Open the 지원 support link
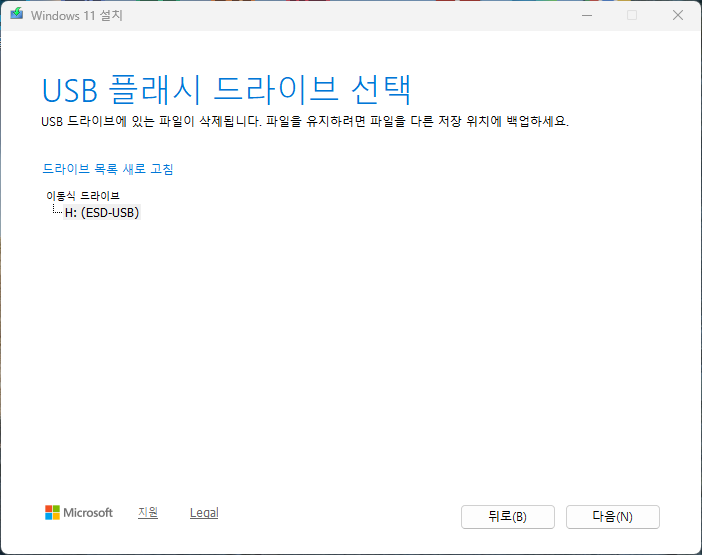The image size is (702, 555). 148,512
